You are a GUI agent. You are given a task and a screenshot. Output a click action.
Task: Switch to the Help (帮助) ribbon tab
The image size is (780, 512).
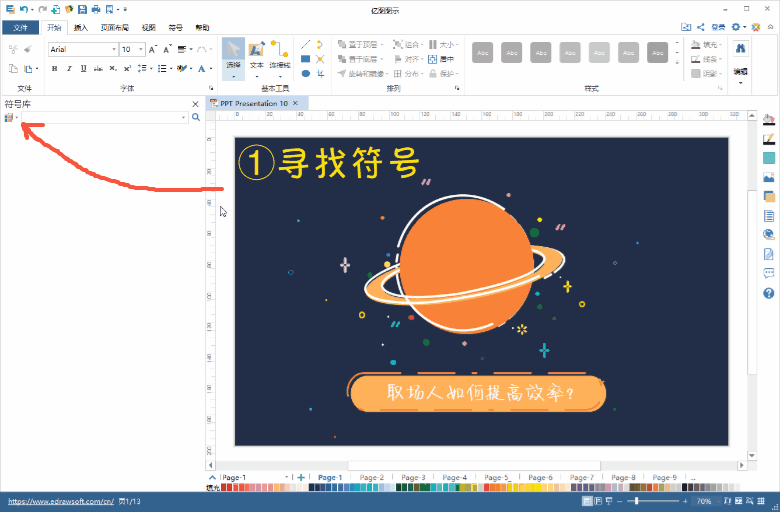point(202,27)
